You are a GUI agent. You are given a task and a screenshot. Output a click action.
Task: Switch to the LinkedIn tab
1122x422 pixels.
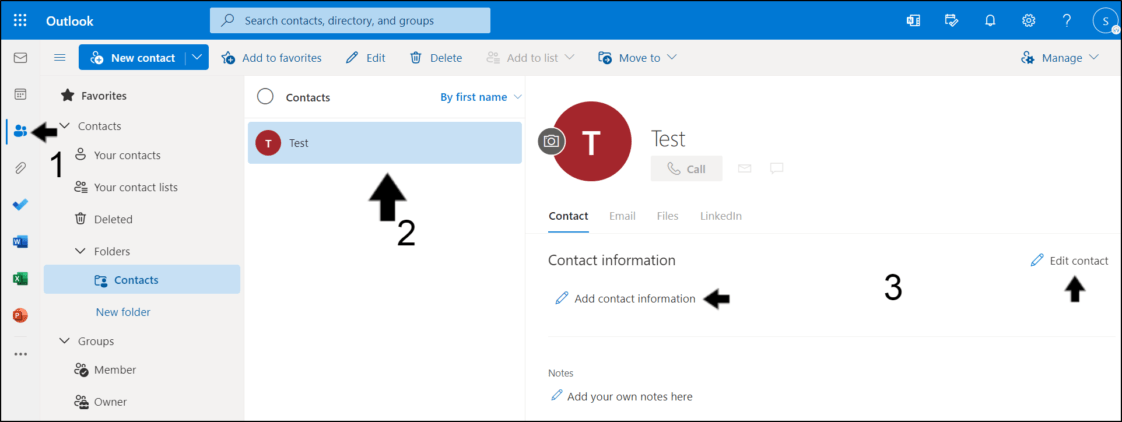721,216
